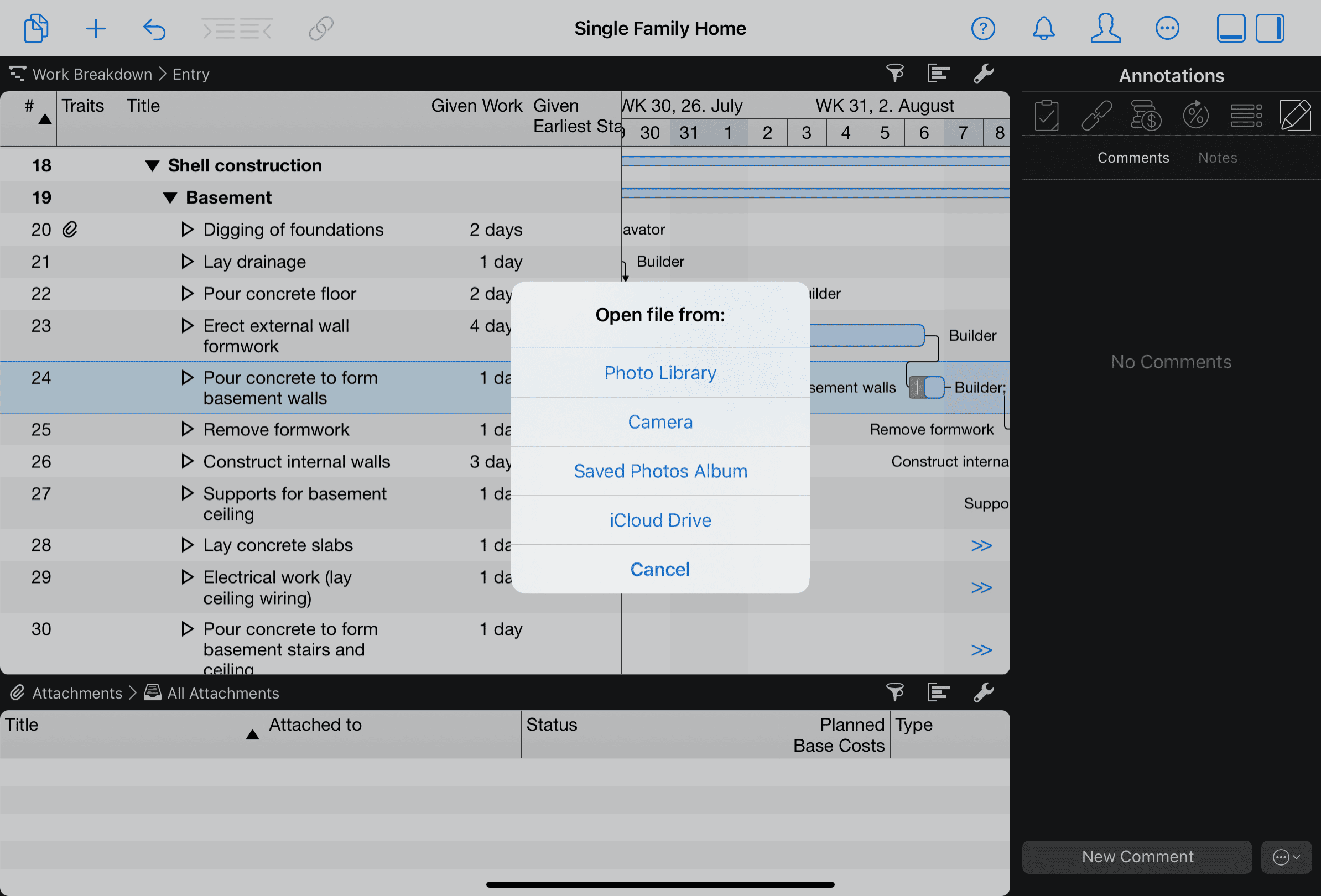
Task: Open the comment options dropdown
Action: (1286, 856)
